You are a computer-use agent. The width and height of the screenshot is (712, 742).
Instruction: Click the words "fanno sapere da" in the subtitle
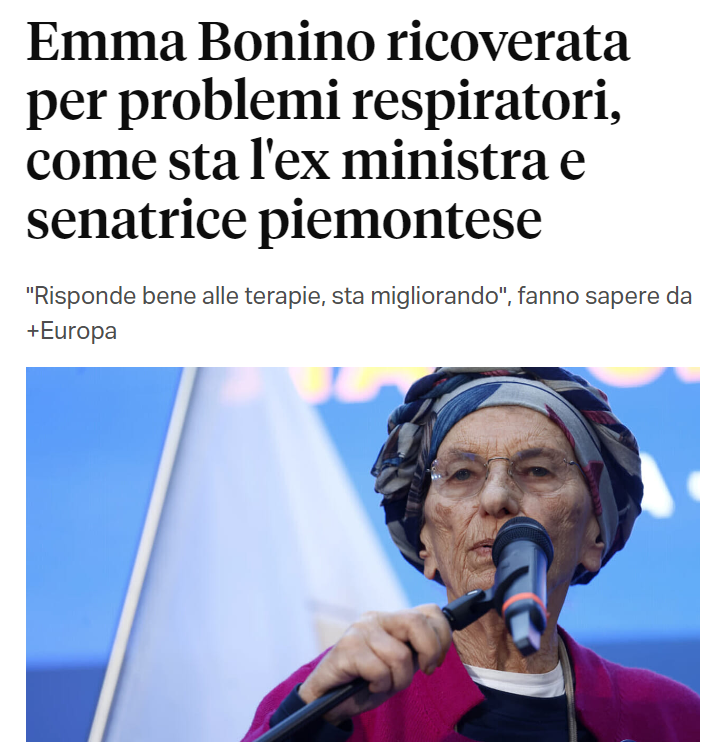pos(605,297)
